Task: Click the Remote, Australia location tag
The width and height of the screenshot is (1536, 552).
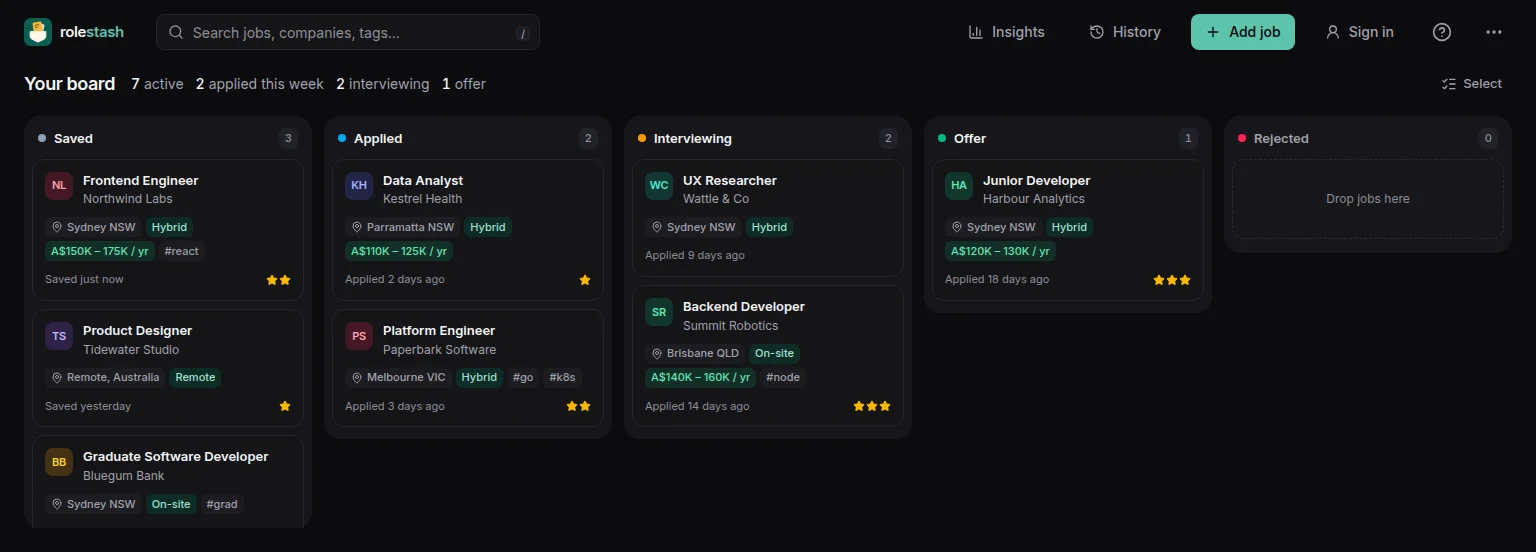Action: point(105,377)
